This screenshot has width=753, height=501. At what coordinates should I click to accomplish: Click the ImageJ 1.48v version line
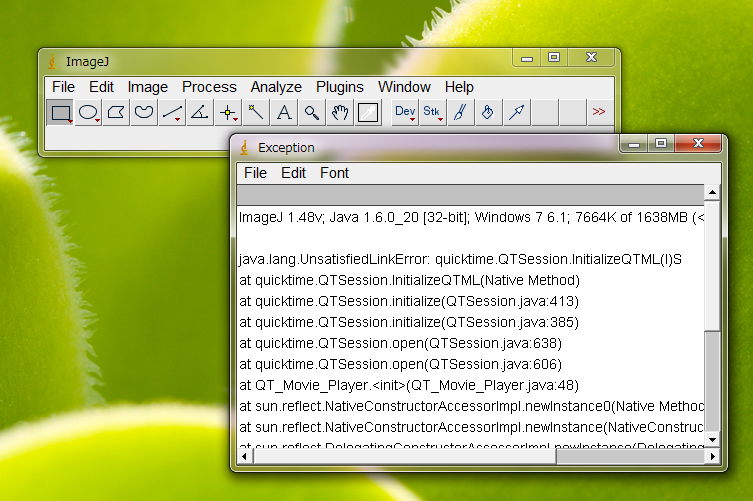pos(471,218)
